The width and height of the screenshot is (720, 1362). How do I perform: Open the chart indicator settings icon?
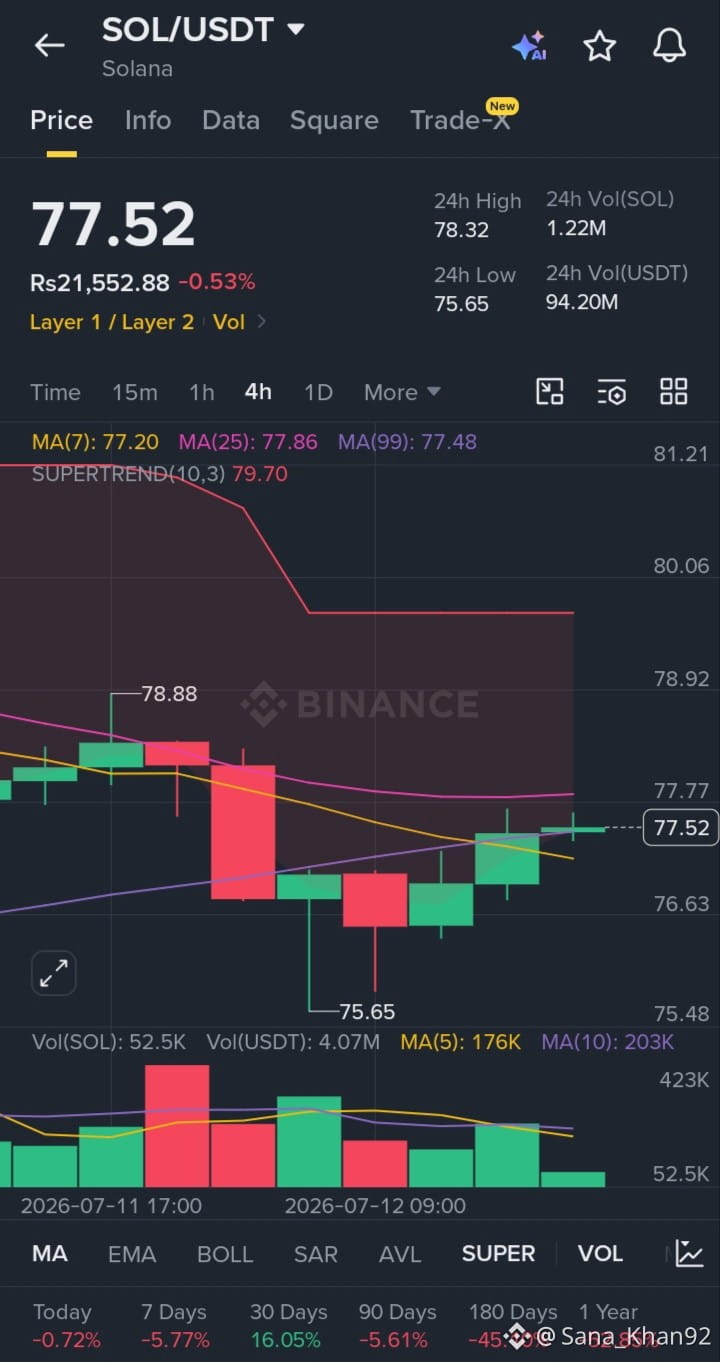tap(612, 392)
